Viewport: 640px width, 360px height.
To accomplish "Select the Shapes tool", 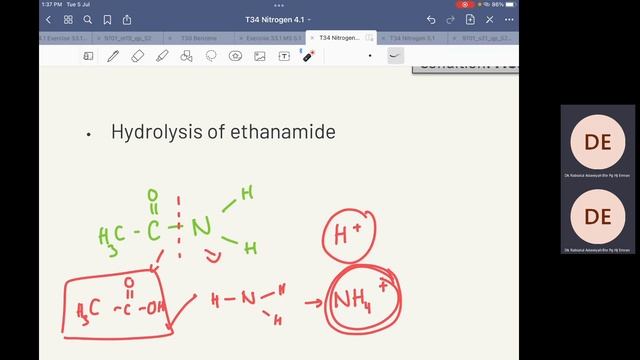I will coord(186,56).
